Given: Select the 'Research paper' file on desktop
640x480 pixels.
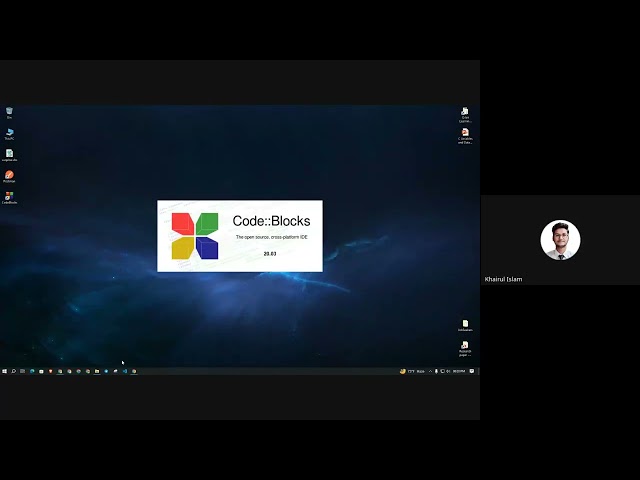Looking at the screenshot, I should [x=465, y=349].
